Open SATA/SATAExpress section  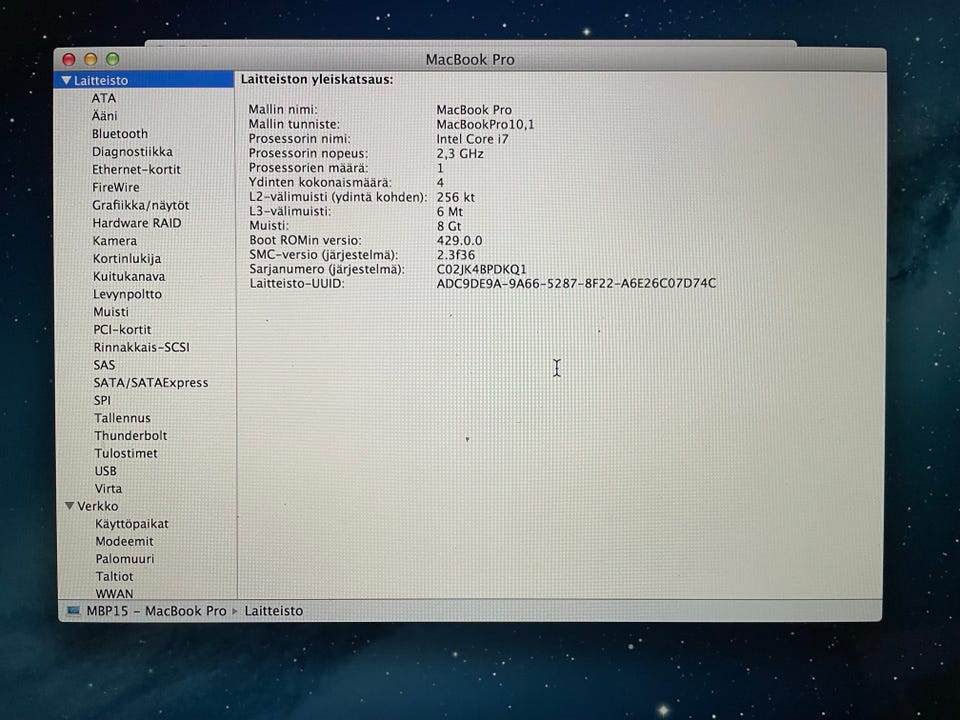151,383
